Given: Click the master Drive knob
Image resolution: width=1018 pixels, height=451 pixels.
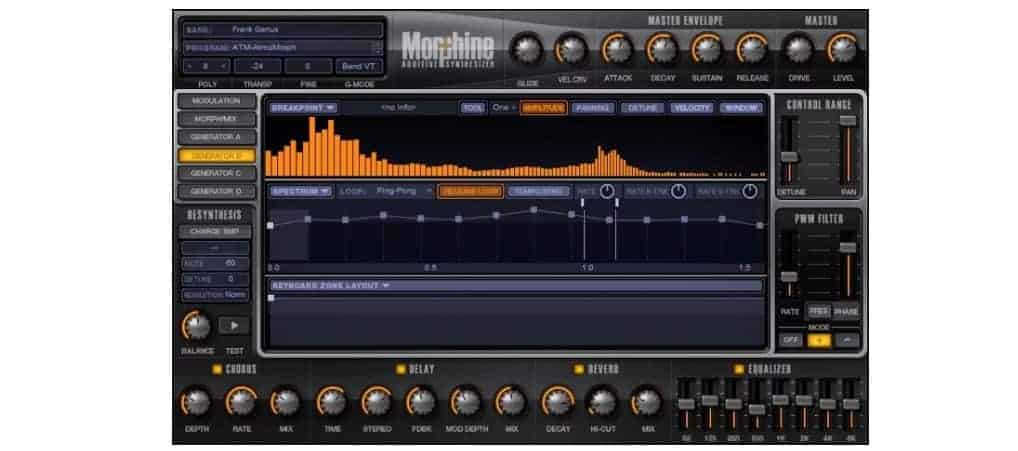Looking at the screenshot, I should [799, 49].
